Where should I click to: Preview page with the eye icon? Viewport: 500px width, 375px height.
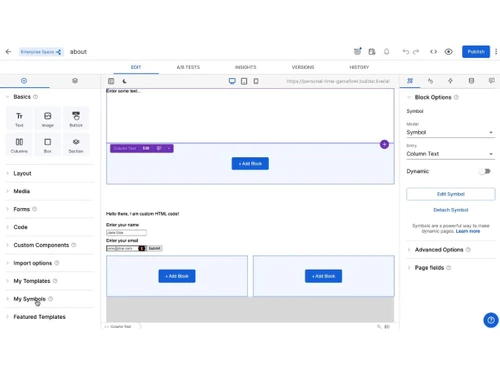point(449,52)
